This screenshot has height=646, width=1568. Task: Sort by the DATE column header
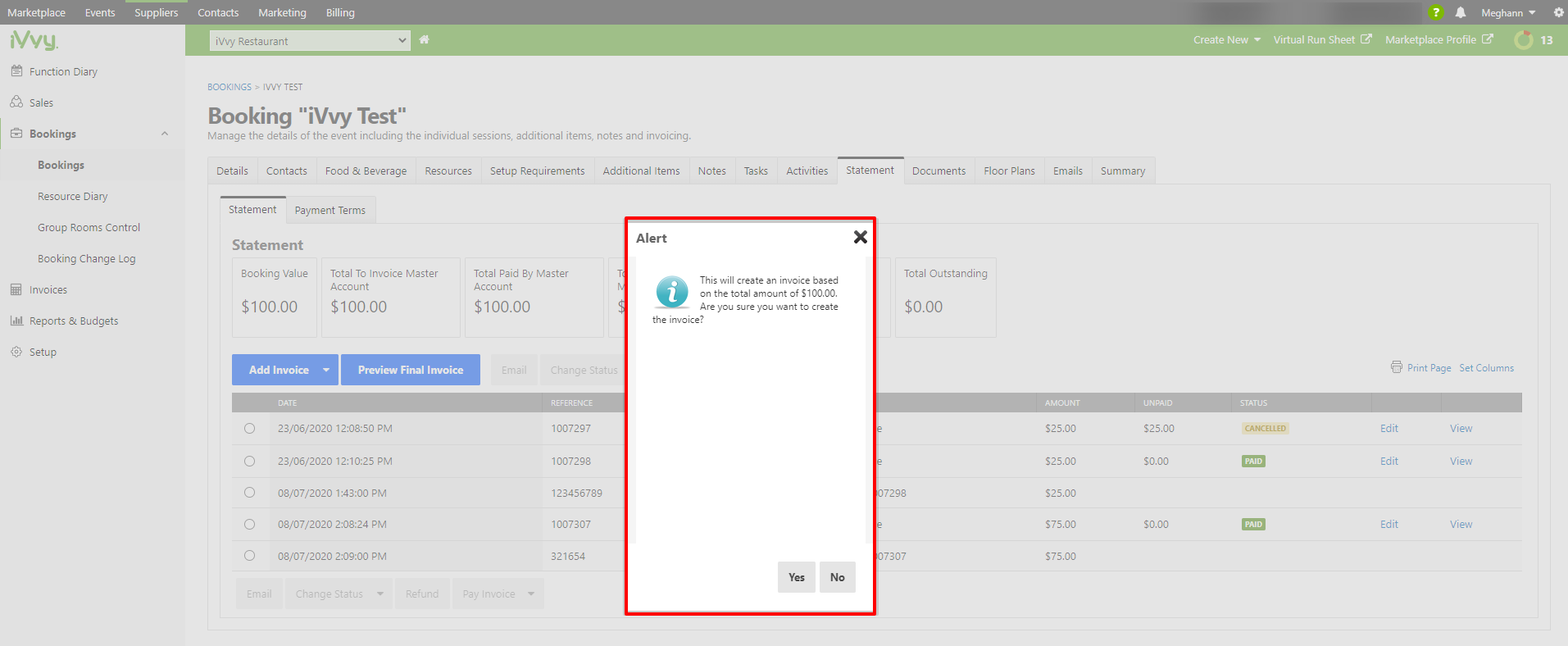pyautogui.click(x=287, y=403)
